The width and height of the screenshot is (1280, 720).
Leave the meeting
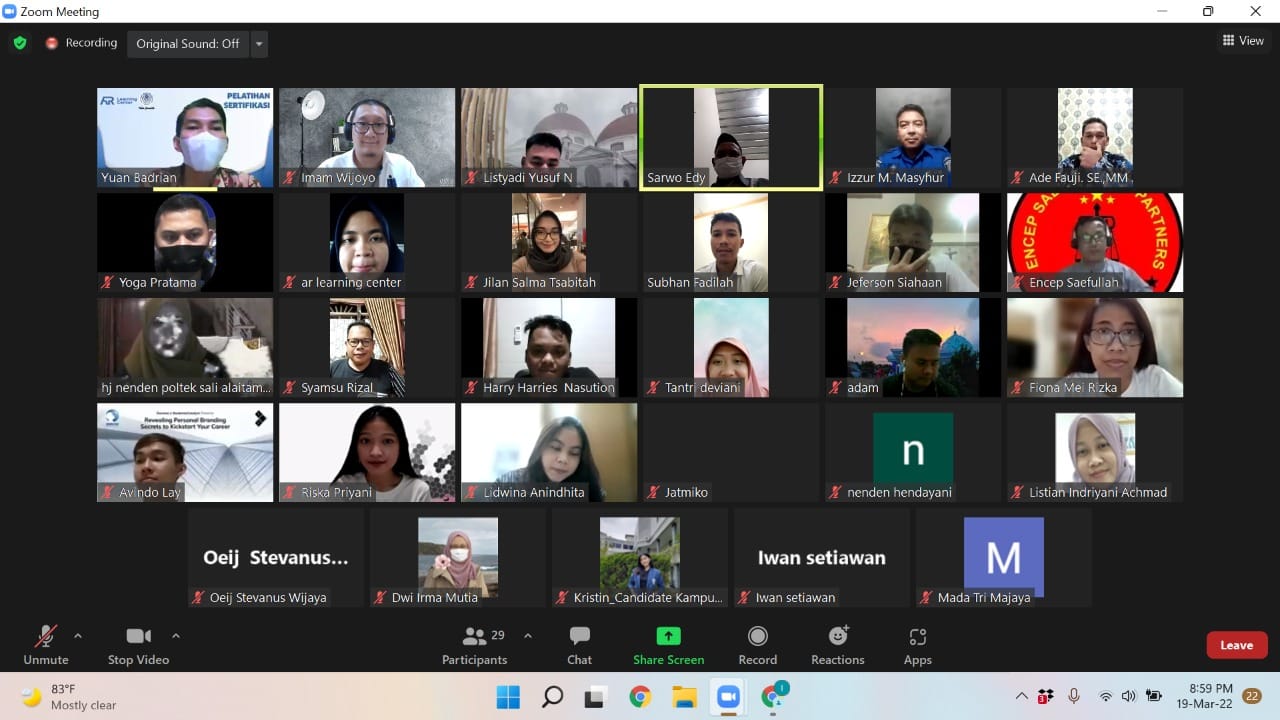tap(1236, 645)
